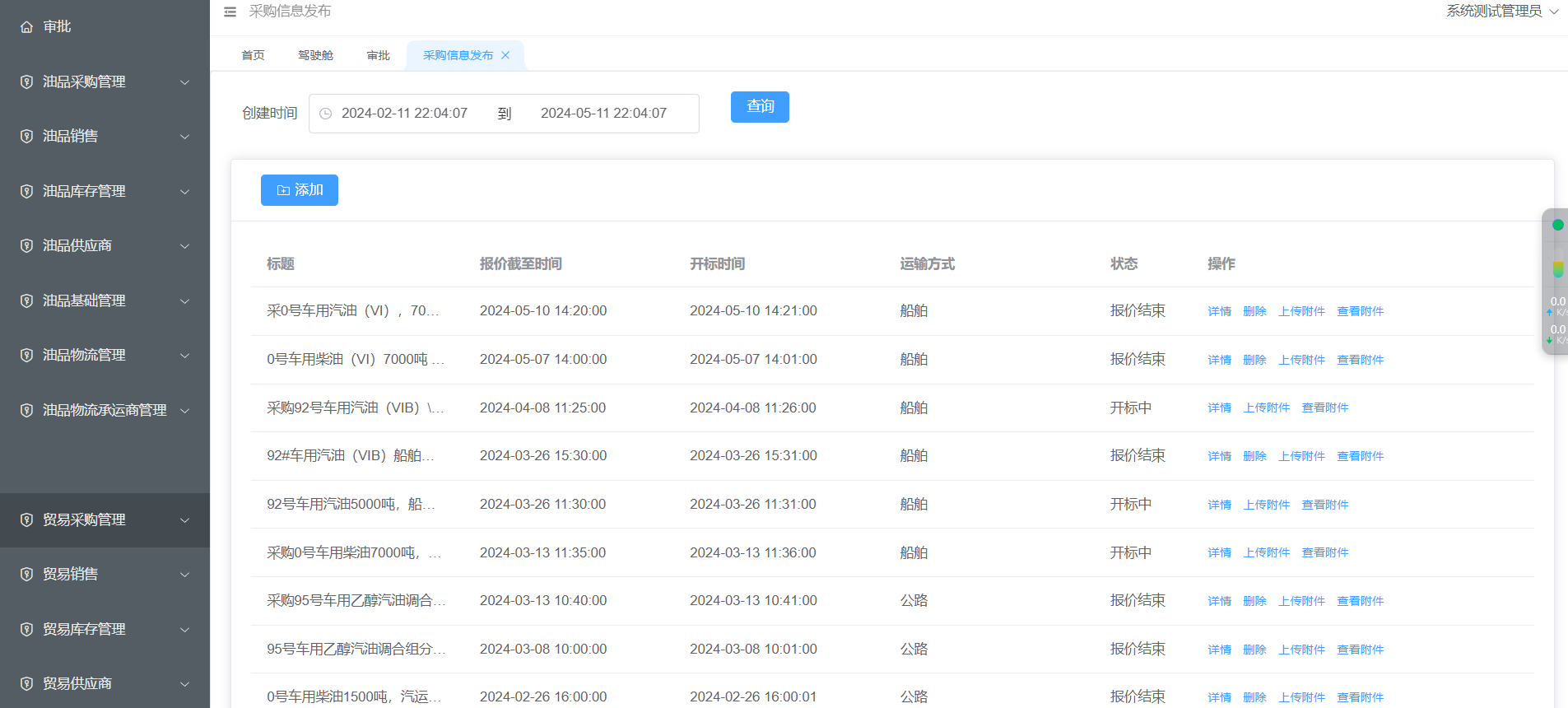The height and width of the screenshot is (708, 1568).
Task: Switch to the 审批 tab
Action: point(379,55)
